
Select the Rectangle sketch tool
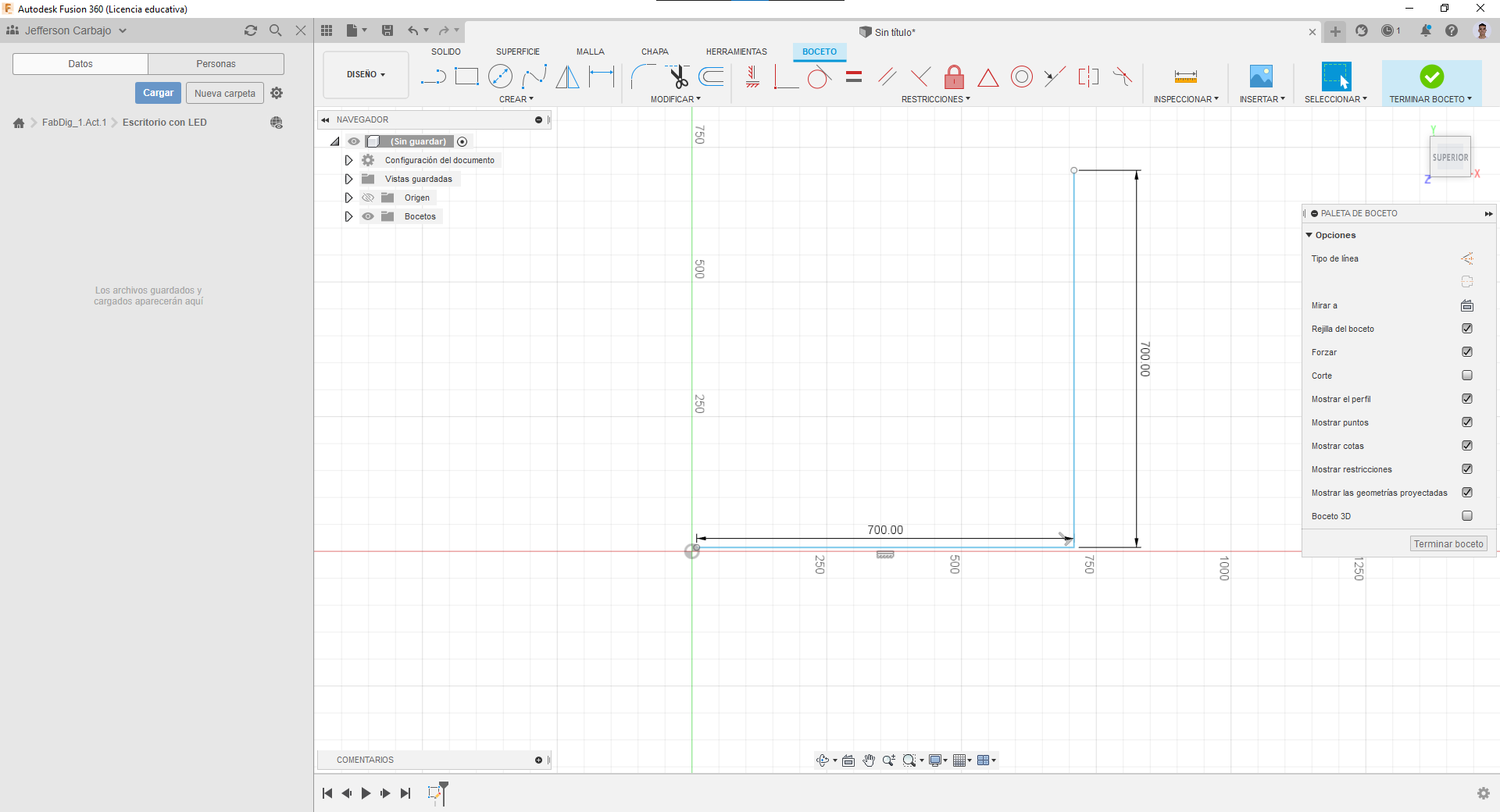(466, 77)
